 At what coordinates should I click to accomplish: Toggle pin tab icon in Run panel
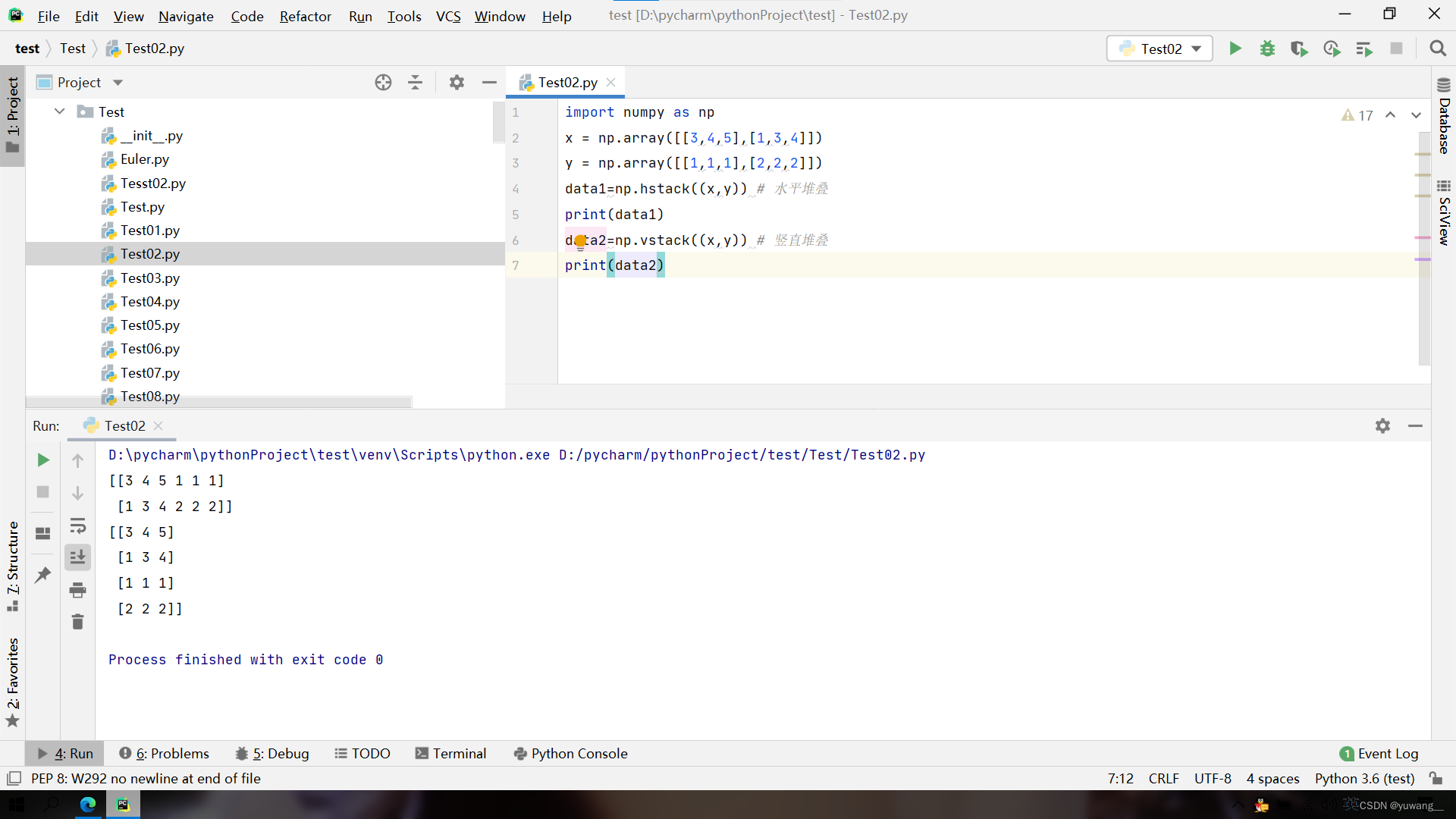point(43,575)
